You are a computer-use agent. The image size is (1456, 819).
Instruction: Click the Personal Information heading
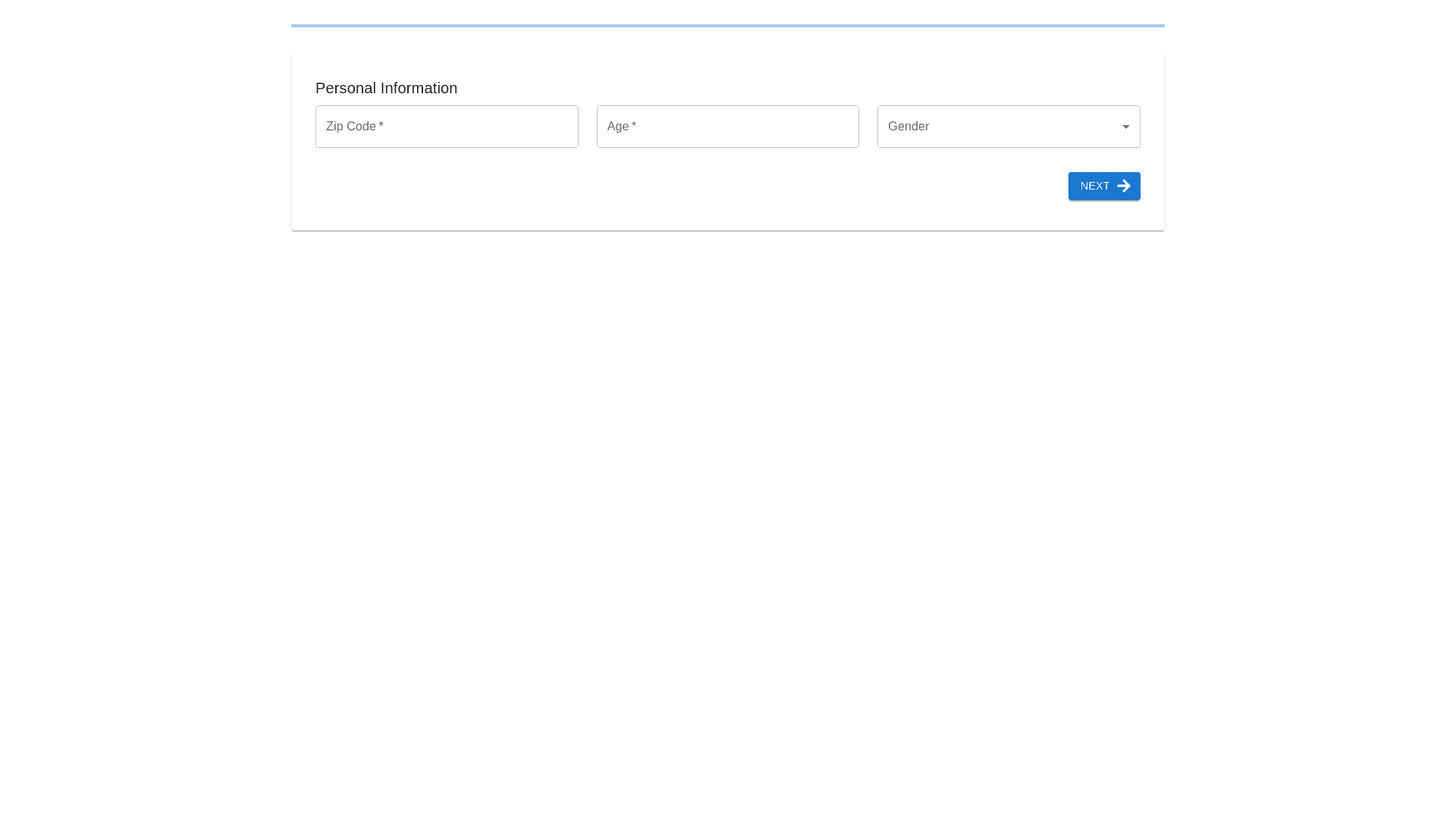click(x=386, y=88)
